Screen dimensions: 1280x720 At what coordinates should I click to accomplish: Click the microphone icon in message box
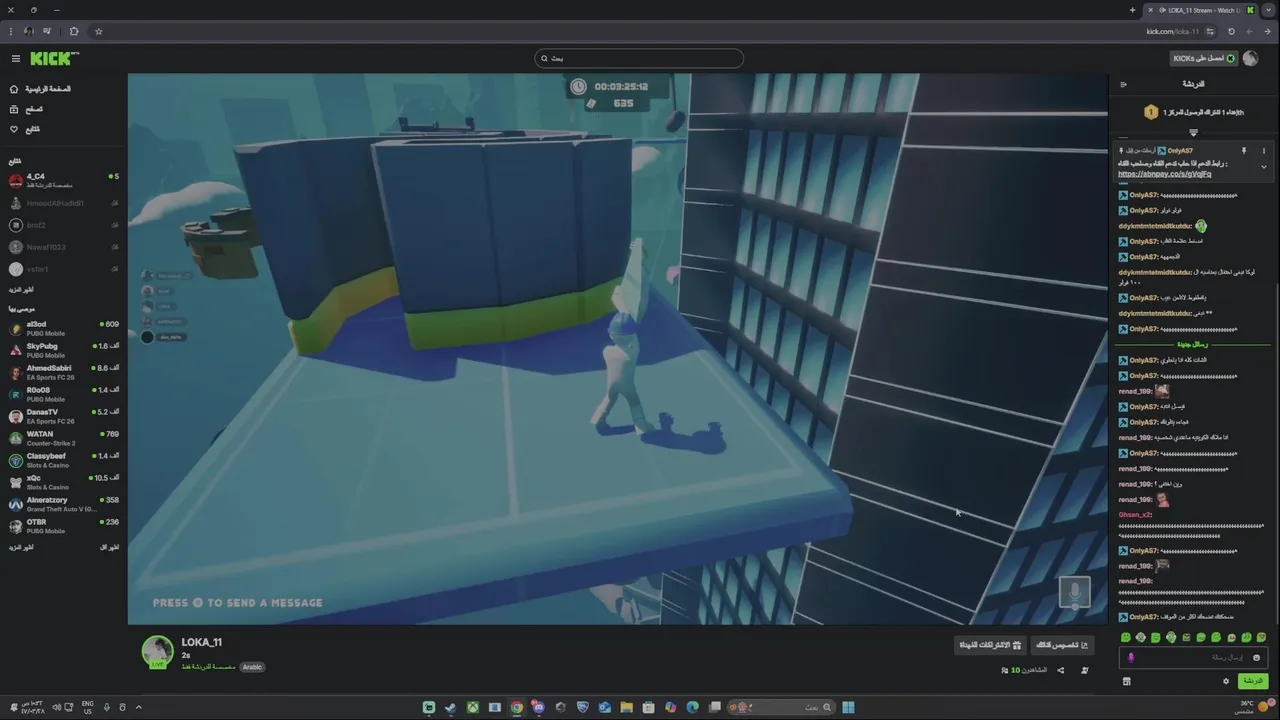pos(1131,657)
